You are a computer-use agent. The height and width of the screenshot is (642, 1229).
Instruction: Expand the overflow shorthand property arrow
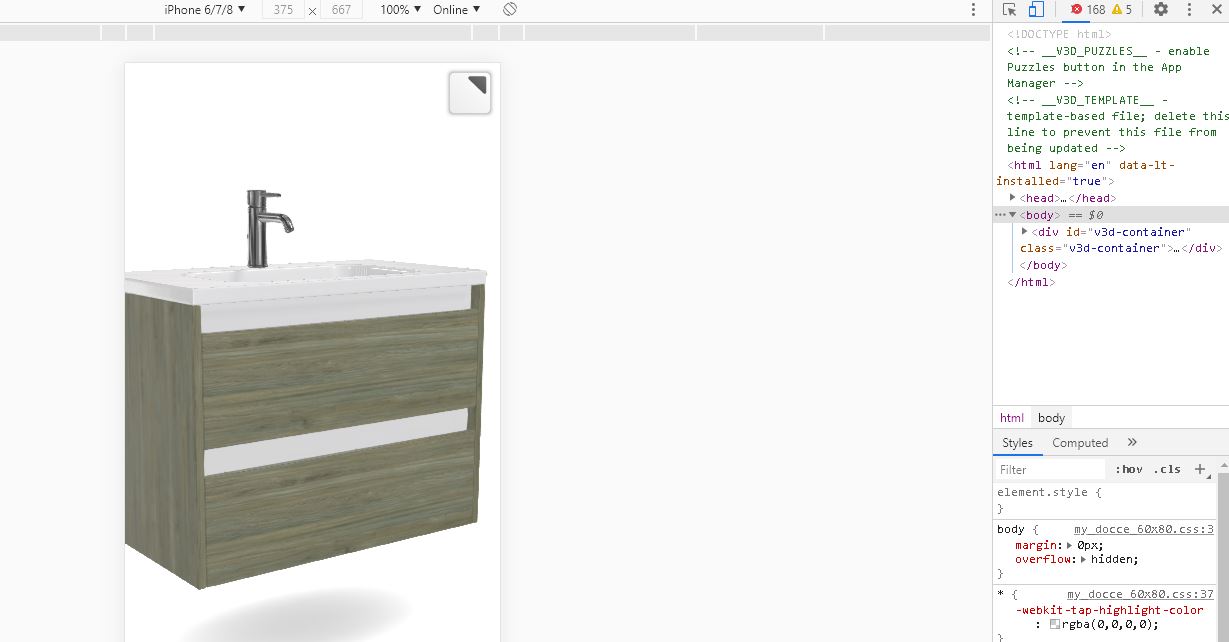coord(1085,559)
